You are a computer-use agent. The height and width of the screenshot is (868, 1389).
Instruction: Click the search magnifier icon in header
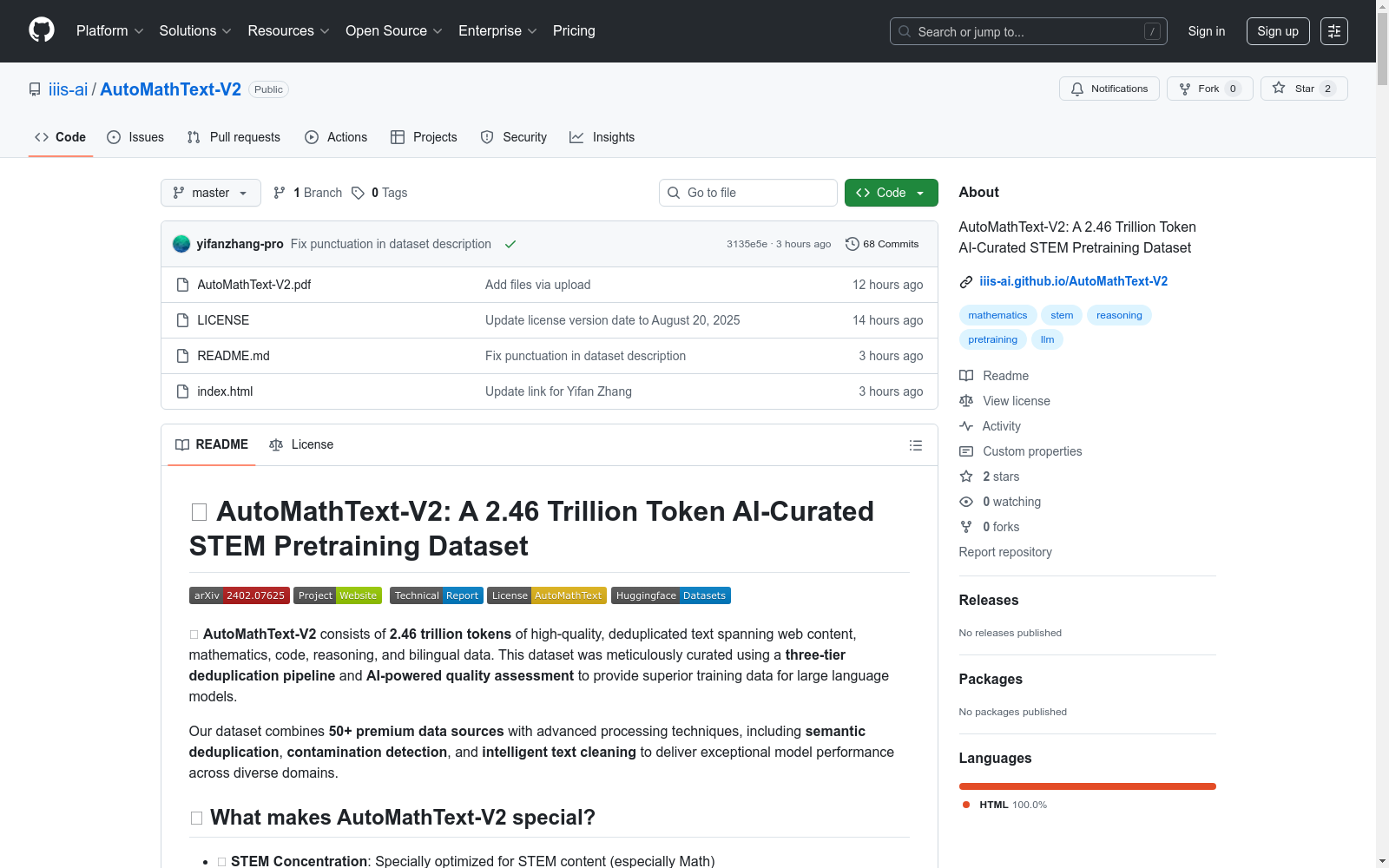[905, 31]
